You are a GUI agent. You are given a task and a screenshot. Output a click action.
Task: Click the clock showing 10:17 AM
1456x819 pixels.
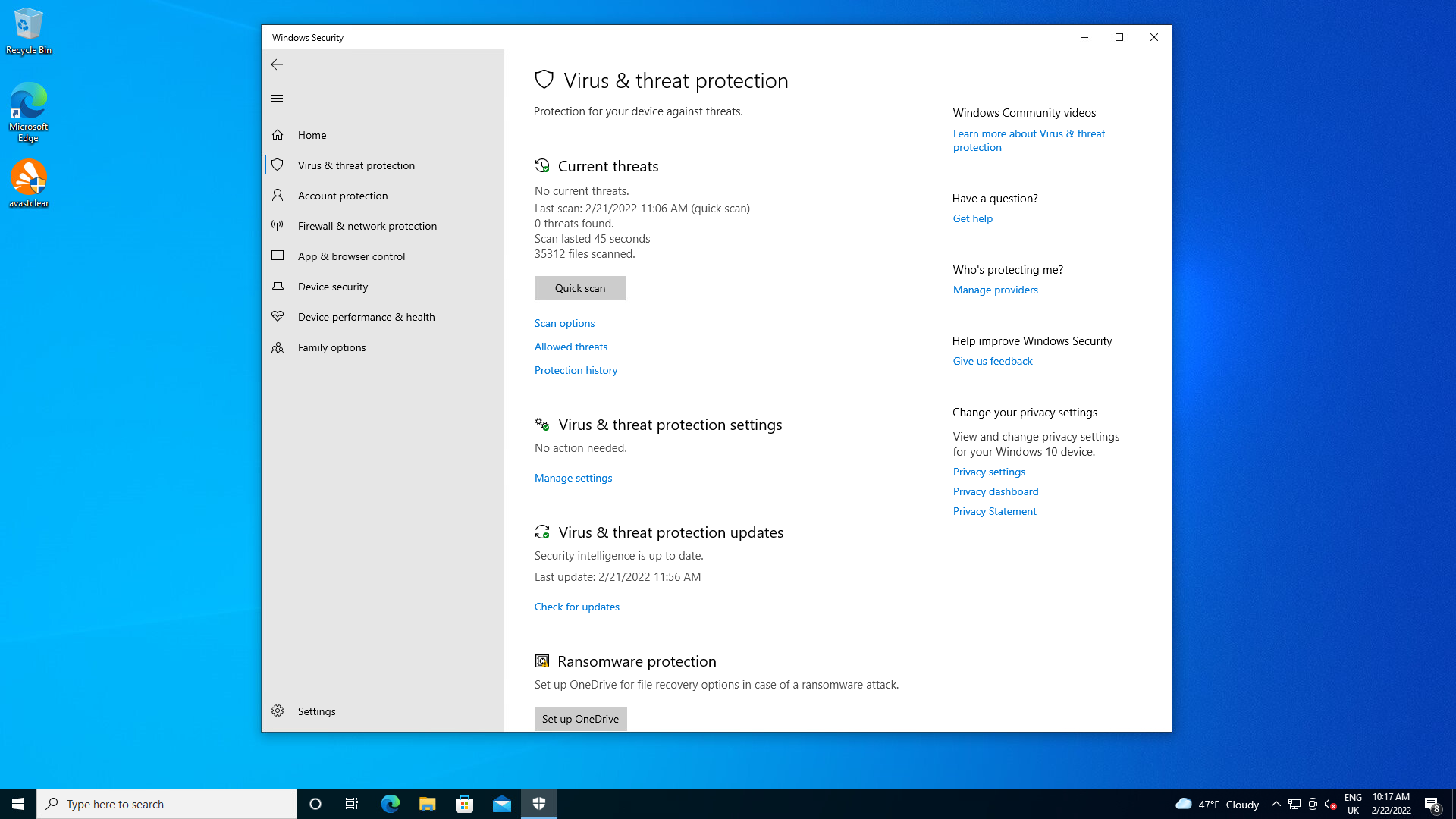1391,804
